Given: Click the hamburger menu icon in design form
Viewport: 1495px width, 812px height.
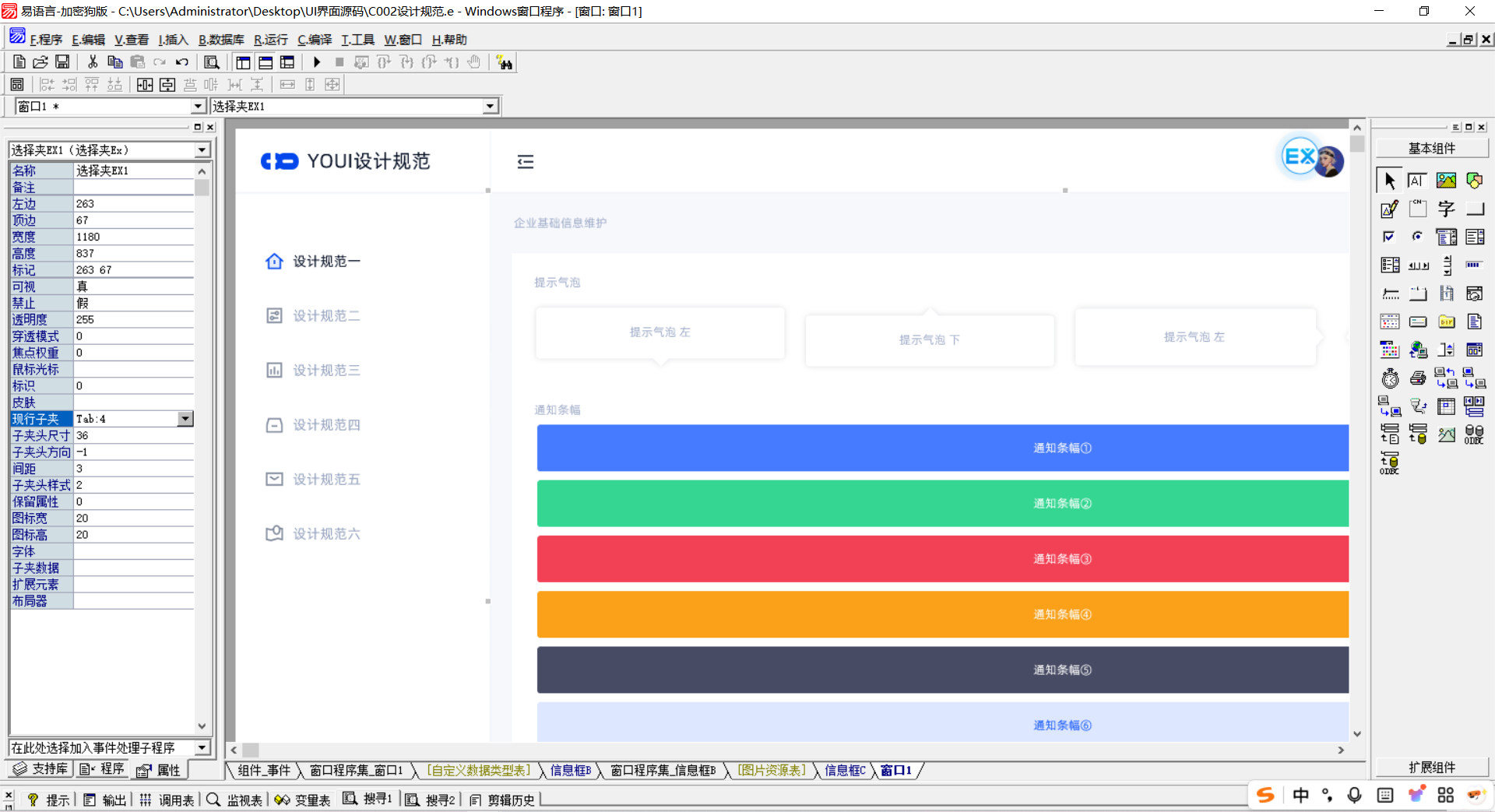Looking at the screenshot, I should 526,162.
